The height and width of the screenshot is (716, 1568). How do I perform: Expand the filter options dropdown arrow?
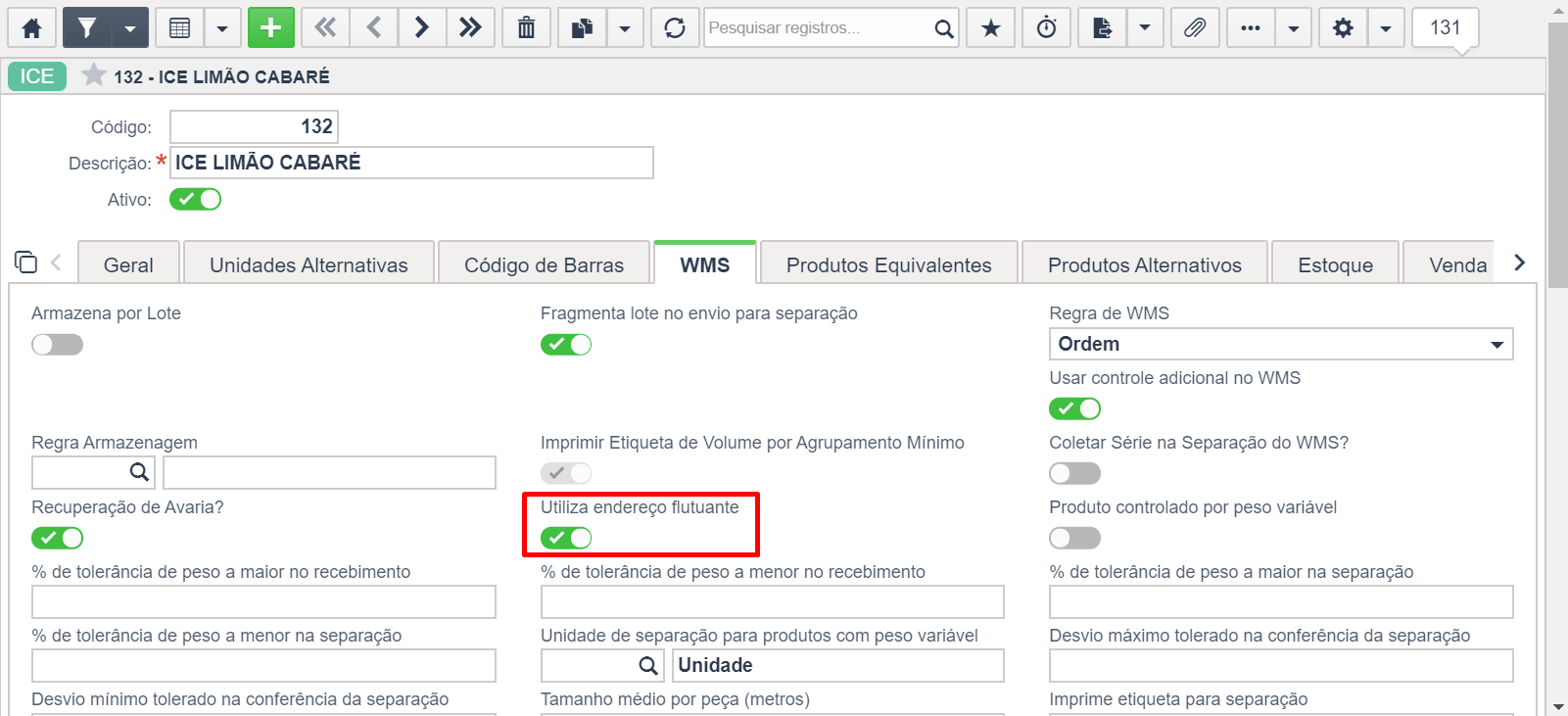coord(130,27)
